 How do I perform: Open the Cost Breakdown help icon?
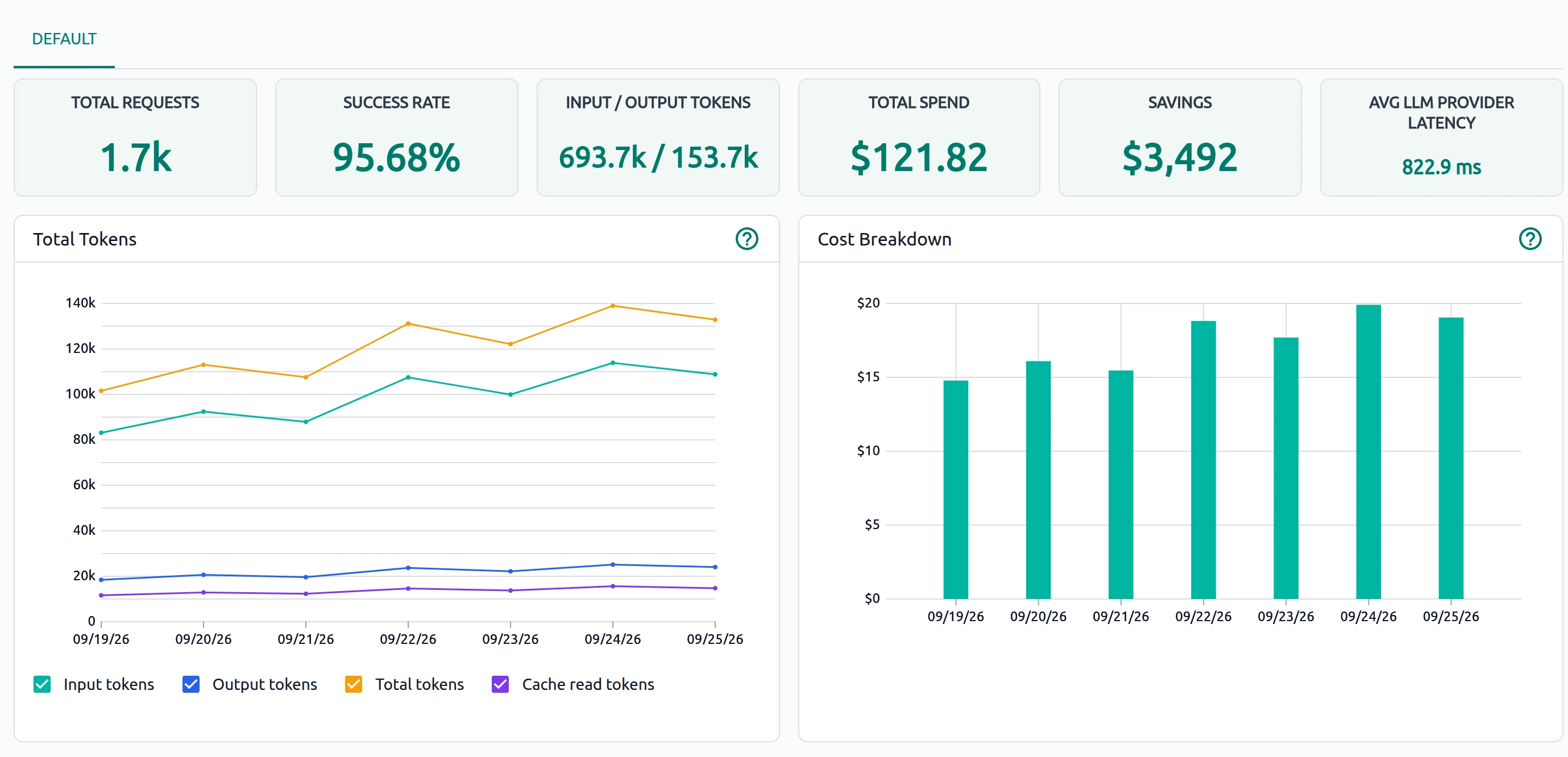click(1530, 239)
